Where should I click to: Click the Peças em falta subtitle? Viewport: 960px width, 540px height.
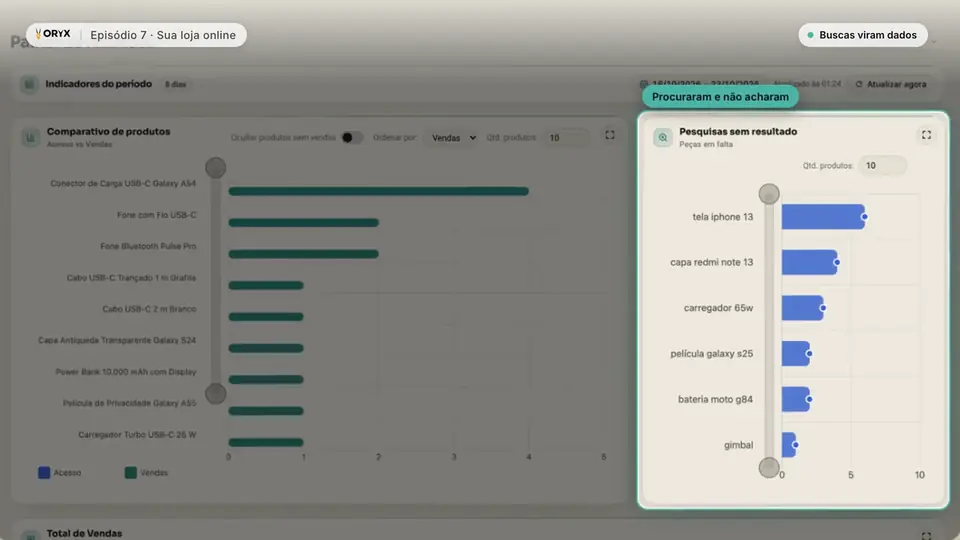(x=705, y=144)
